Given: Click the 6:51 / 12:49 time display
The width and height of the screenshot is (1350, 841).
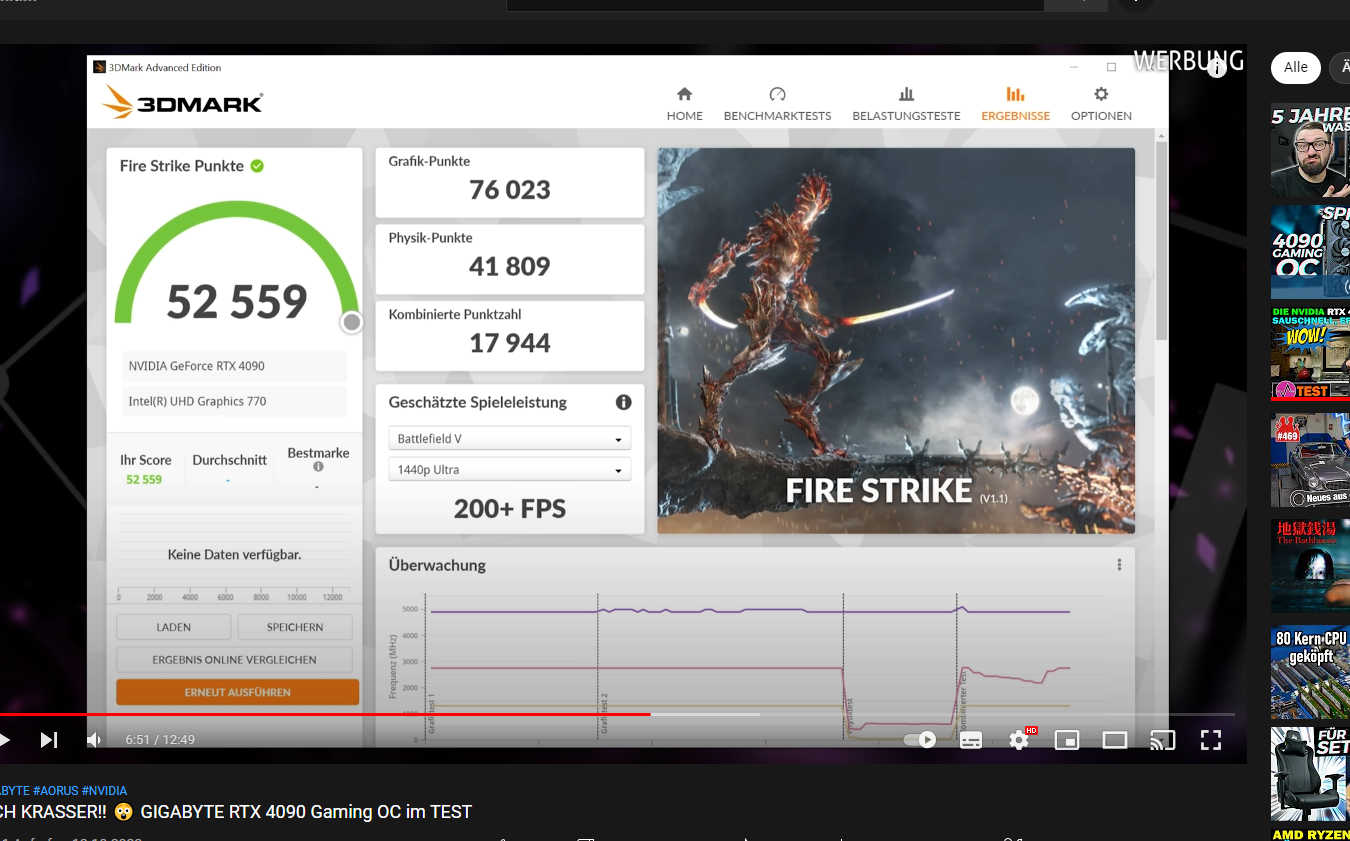Looking at the screenshot, I should coord(160,740).
